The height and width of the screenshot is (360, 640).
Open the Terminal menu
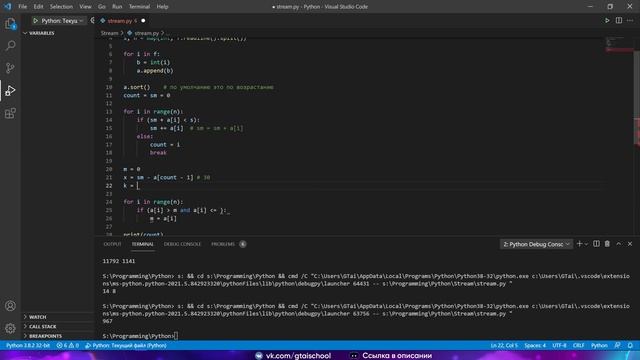(x=139, y=7)
